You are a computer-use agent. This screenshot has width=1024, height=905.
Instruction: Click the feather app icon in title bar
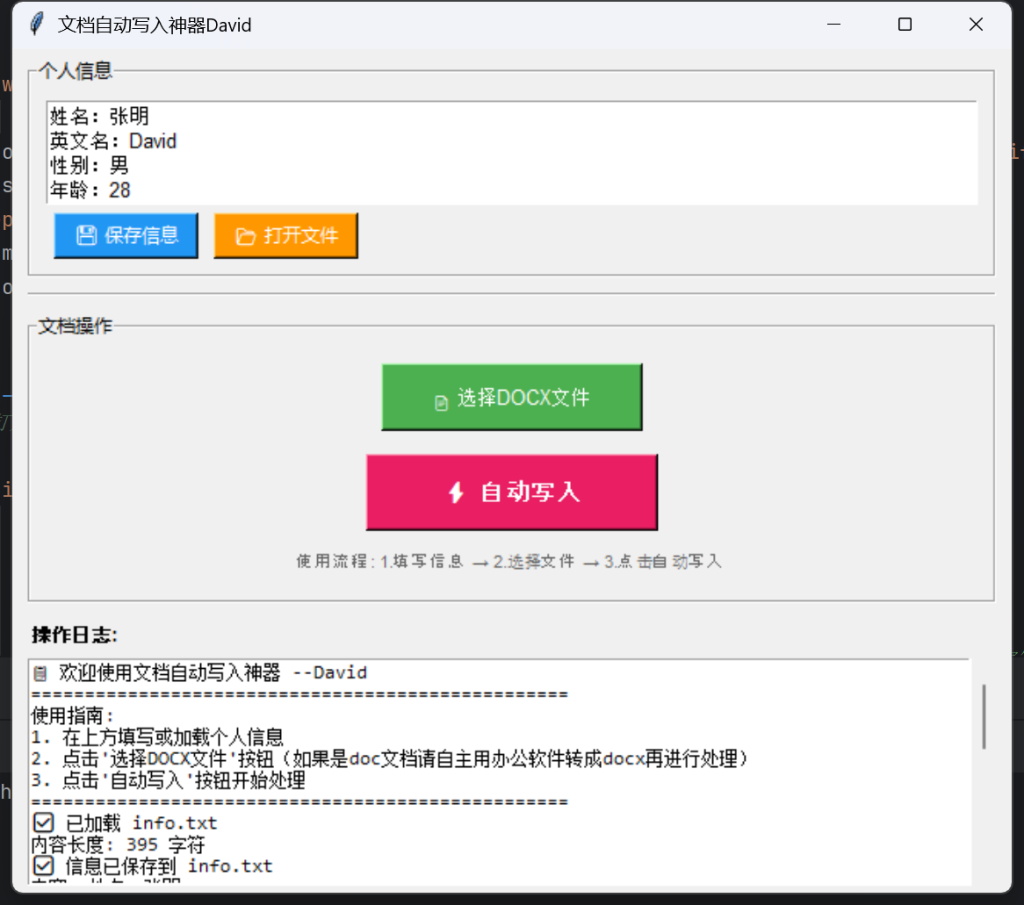click(x=37, y=24)
